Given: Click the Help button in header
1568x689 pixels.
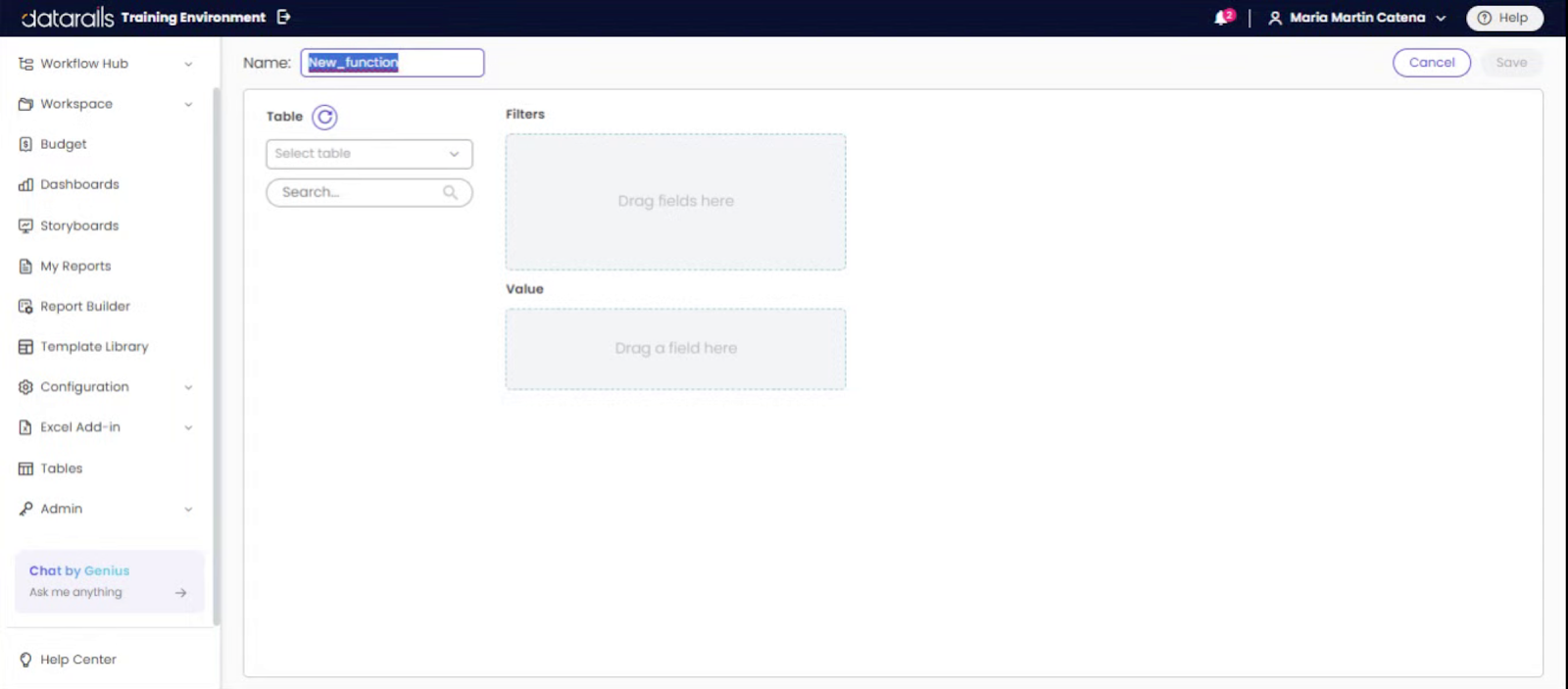Looking at the screenshot, I should [x=1504, y=18].
